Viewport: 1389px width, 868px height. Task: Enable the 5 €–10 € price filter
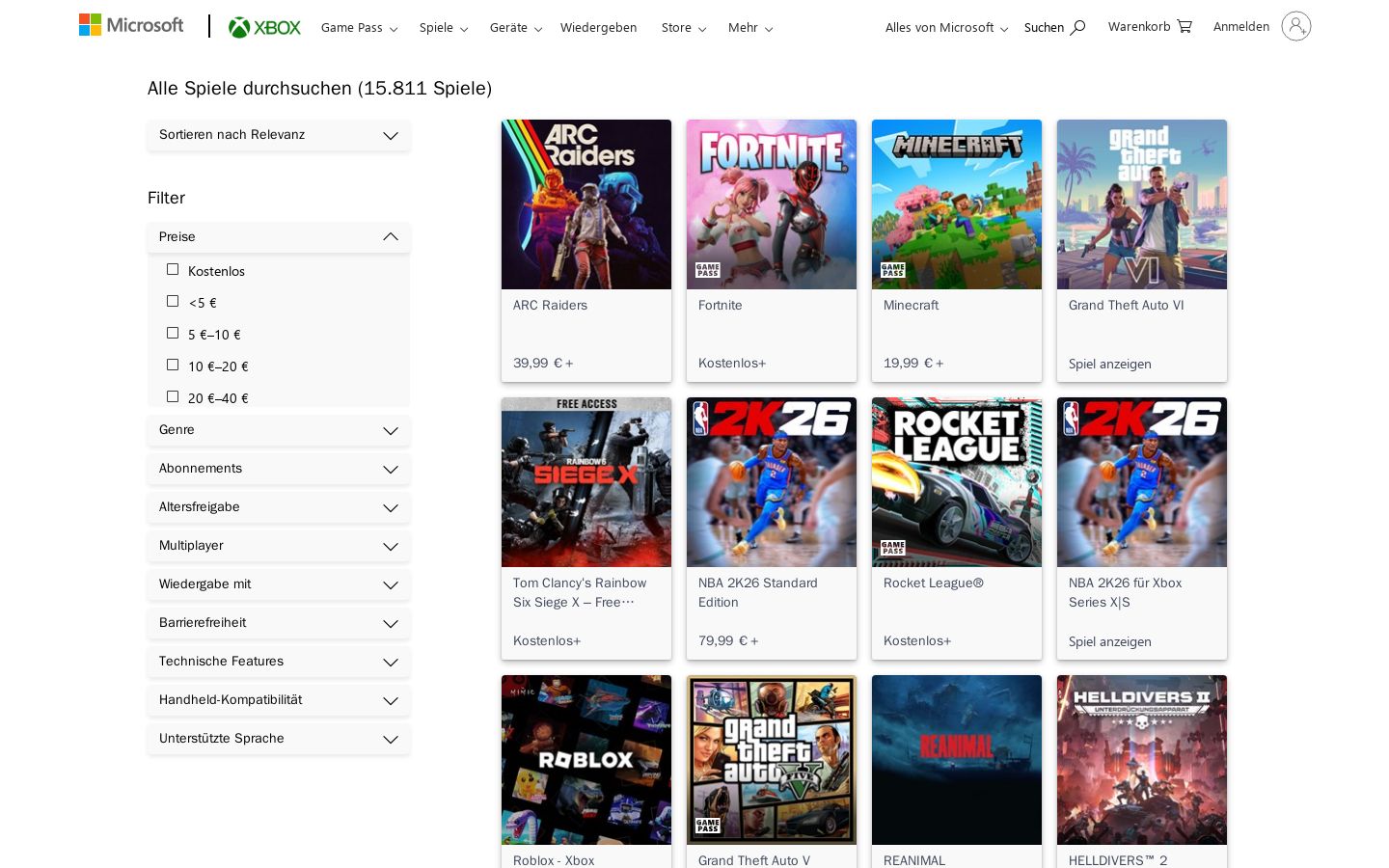[173, 334]
